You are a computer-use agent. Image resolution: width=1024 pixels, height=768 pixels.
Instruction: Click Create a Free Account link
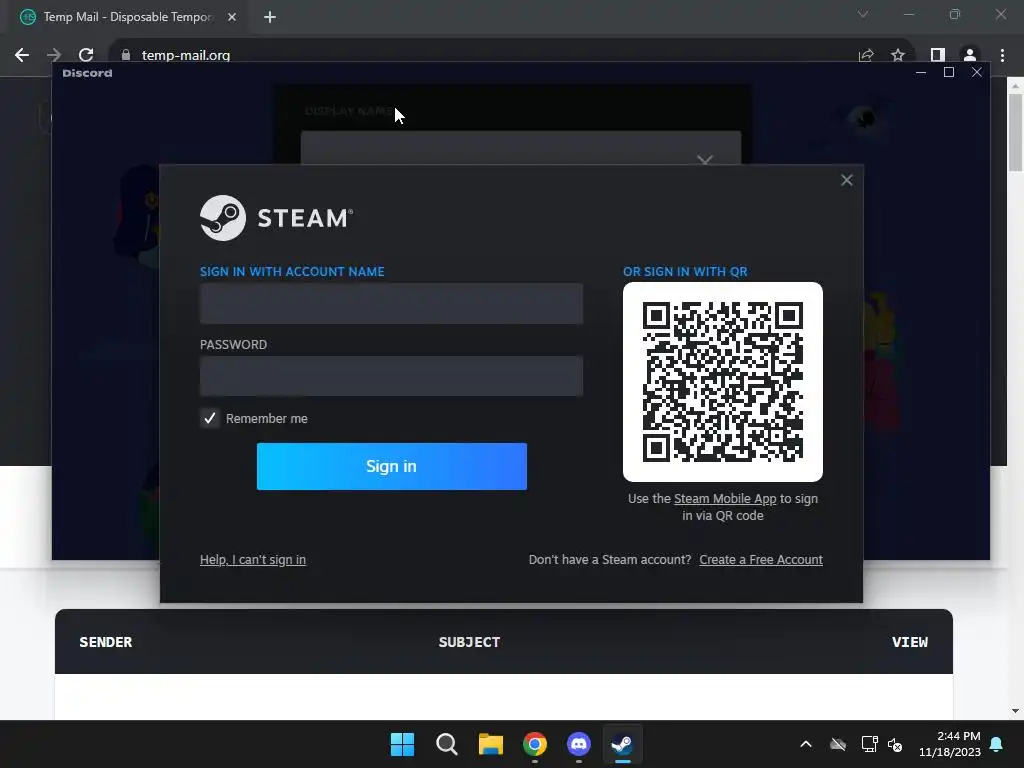[x=761, y=560]
